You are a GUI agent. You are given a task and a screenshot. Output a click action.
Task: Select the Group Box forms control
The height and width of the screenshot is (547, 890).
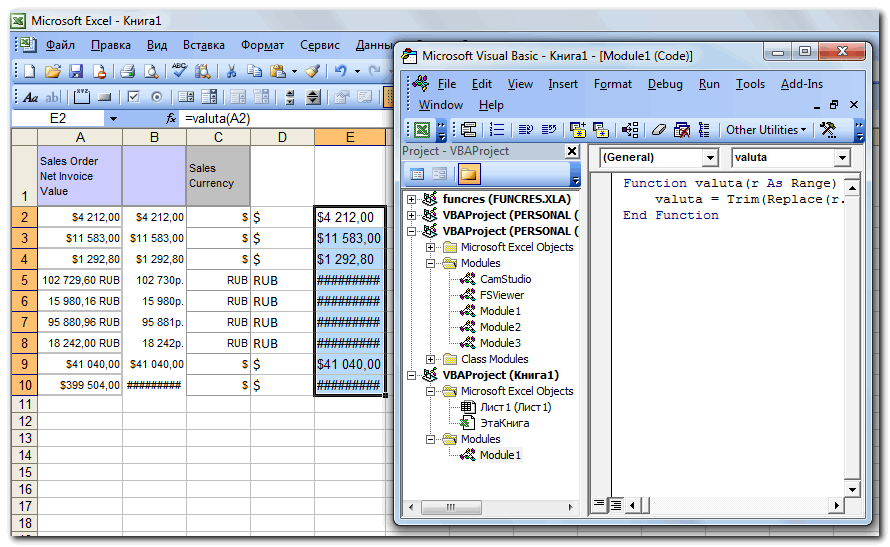(81, 97)
